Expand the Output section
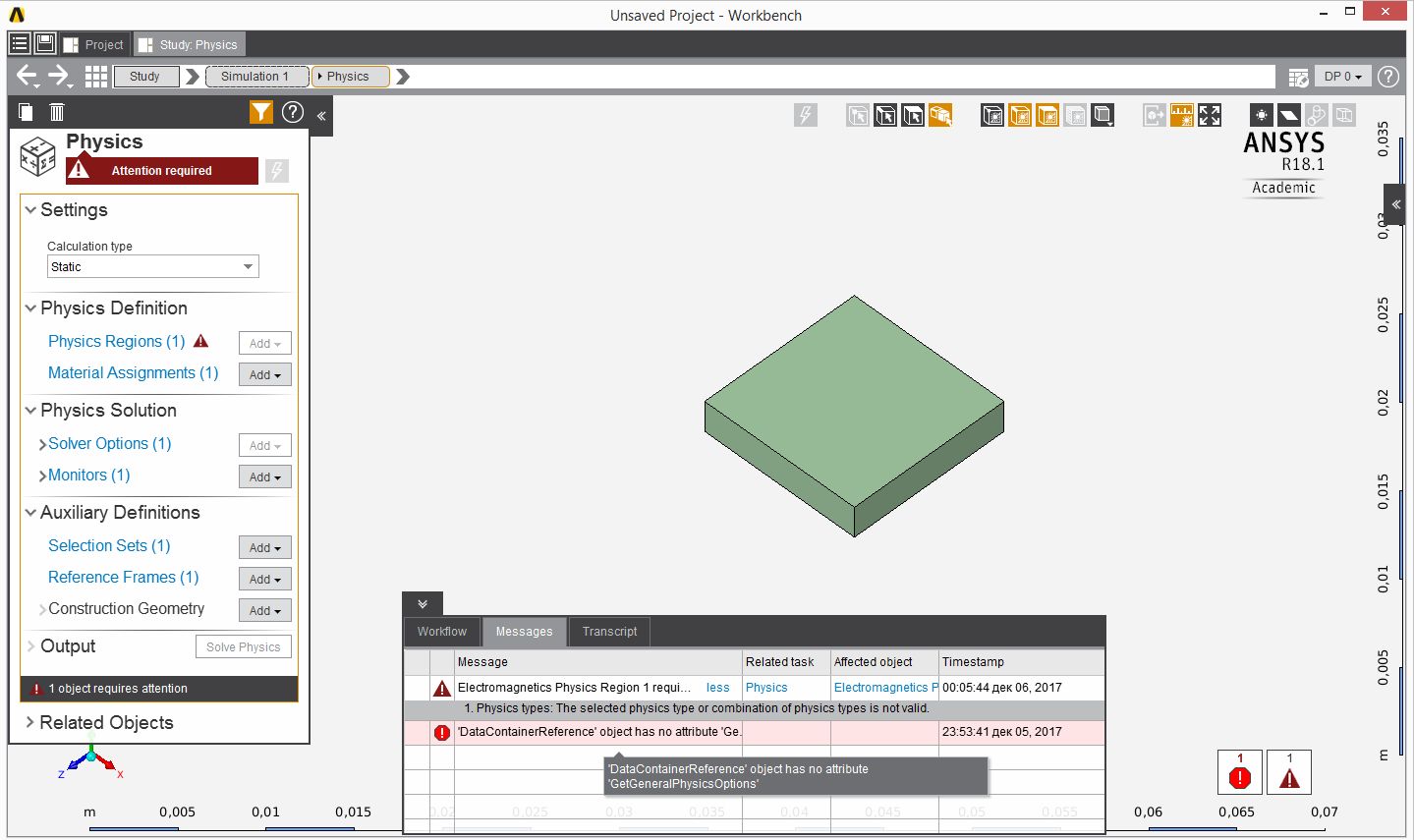1414x840 pixels. pos(30,646)
